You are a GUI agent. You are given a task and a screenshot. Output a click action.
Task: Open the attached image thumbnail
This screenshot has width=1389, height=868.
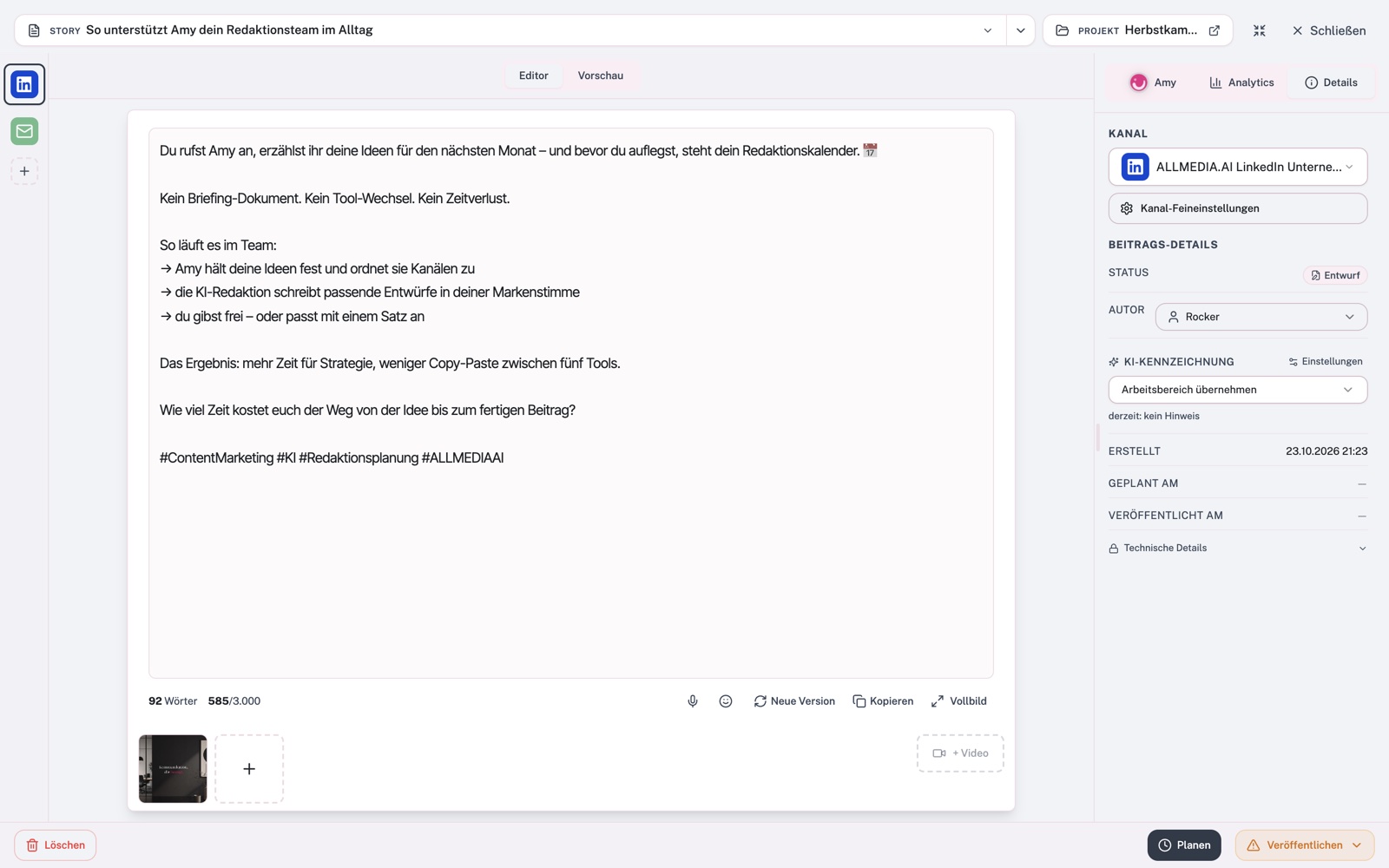coord(173,769)
